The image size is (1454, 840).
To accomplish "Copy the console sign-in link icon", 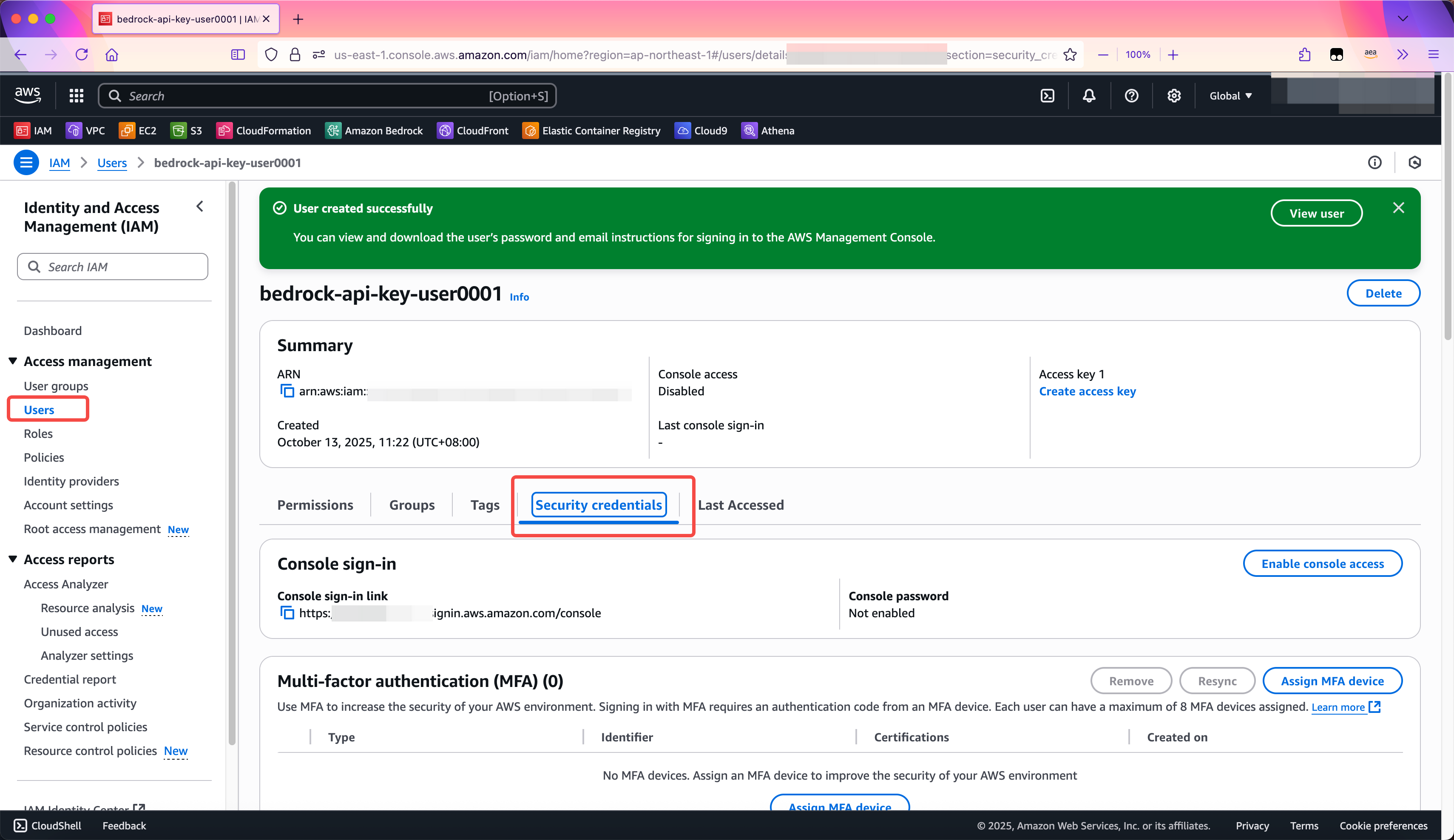I will (x=287, y=613).
